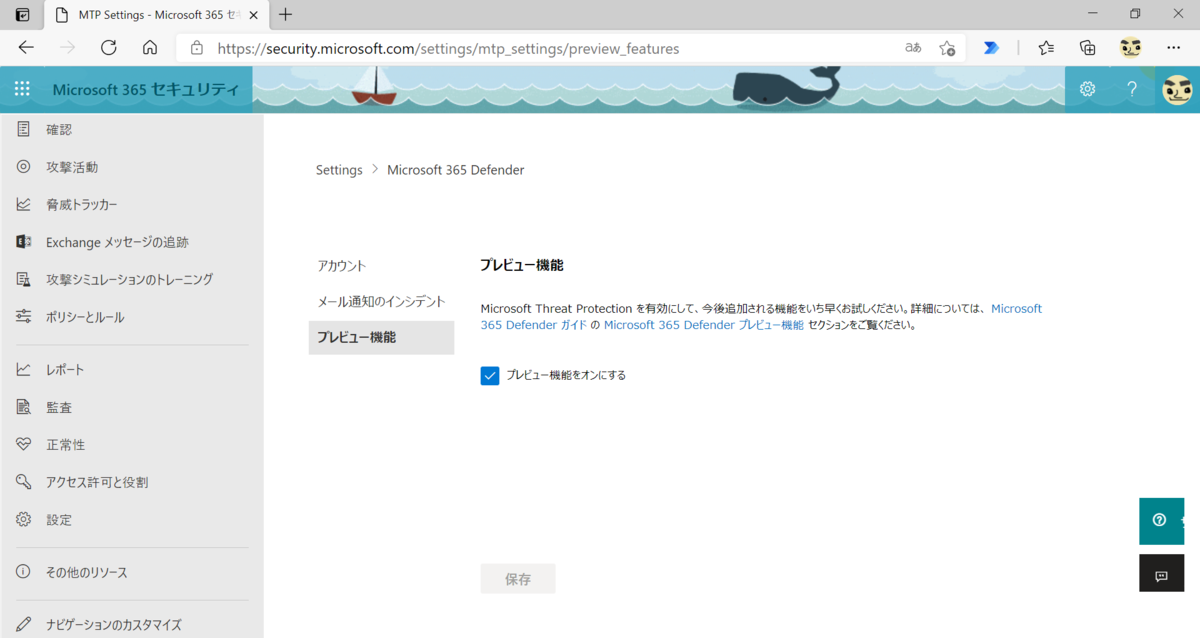Click the settings gear in header
This screenshot has width=1200, height=638.
tap(1087, 89)
